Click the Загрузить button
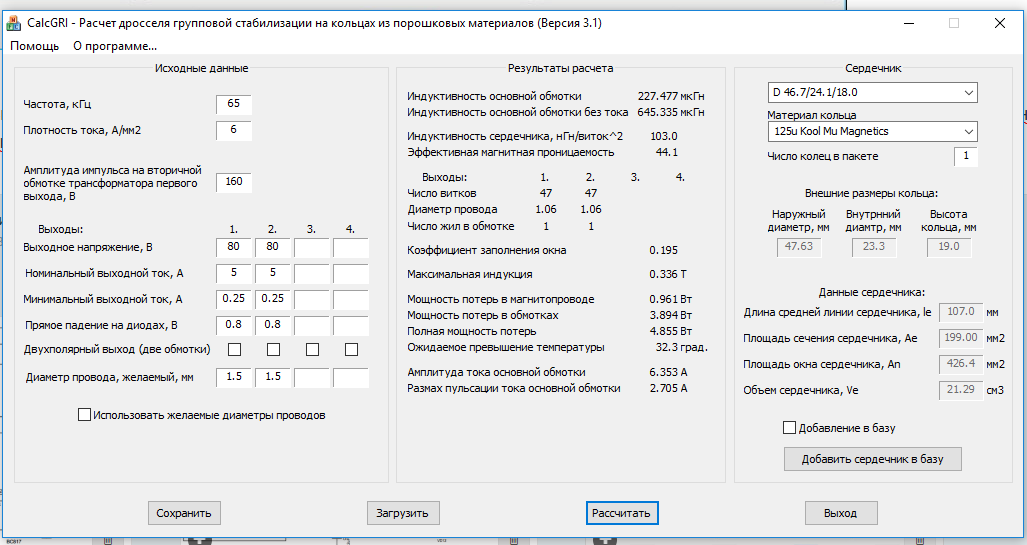1027x545 pixels. click(402, 513)
